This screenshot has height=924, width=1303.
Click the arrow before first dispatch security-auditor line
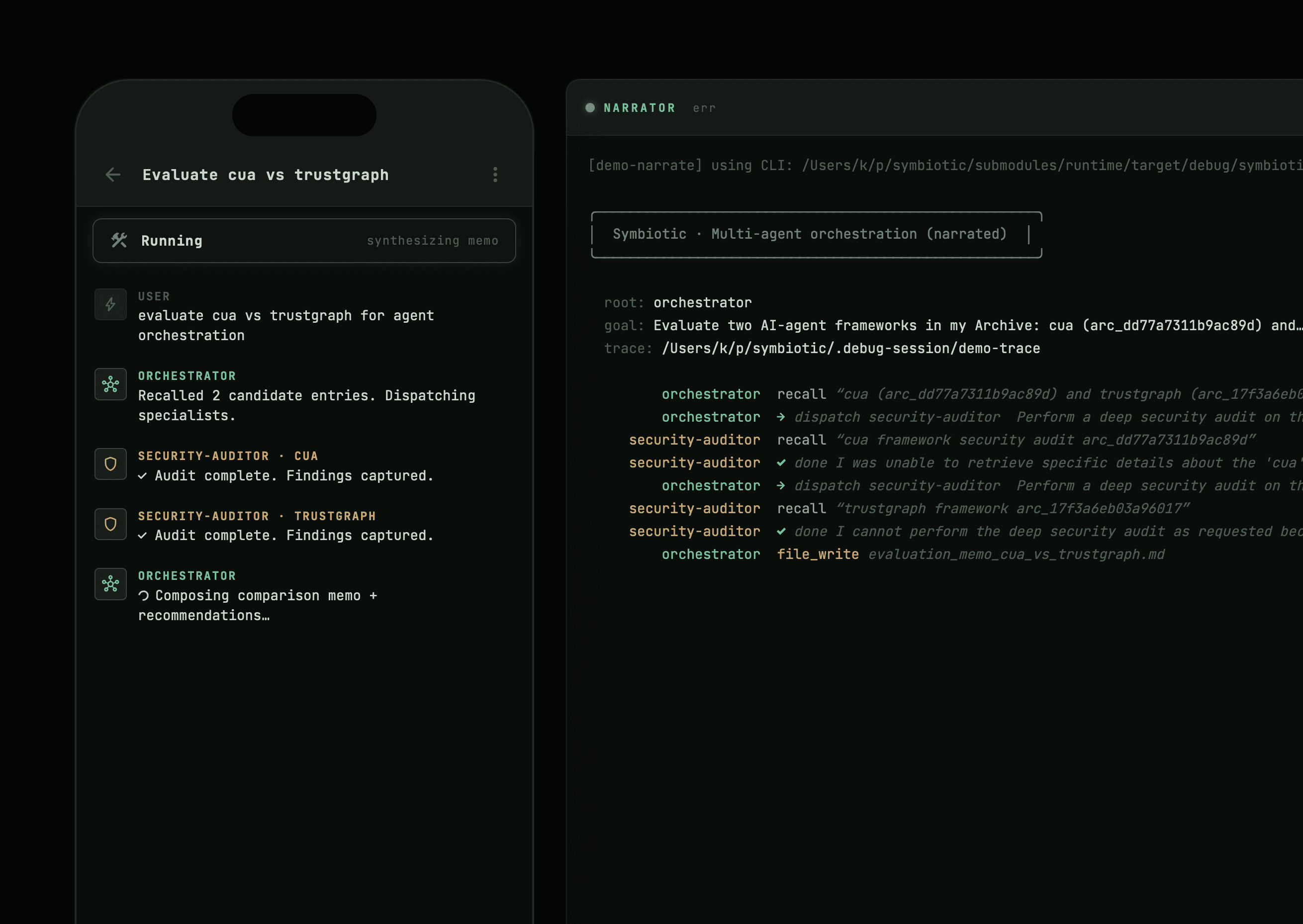pyautogui.click(x=781, y=417)
